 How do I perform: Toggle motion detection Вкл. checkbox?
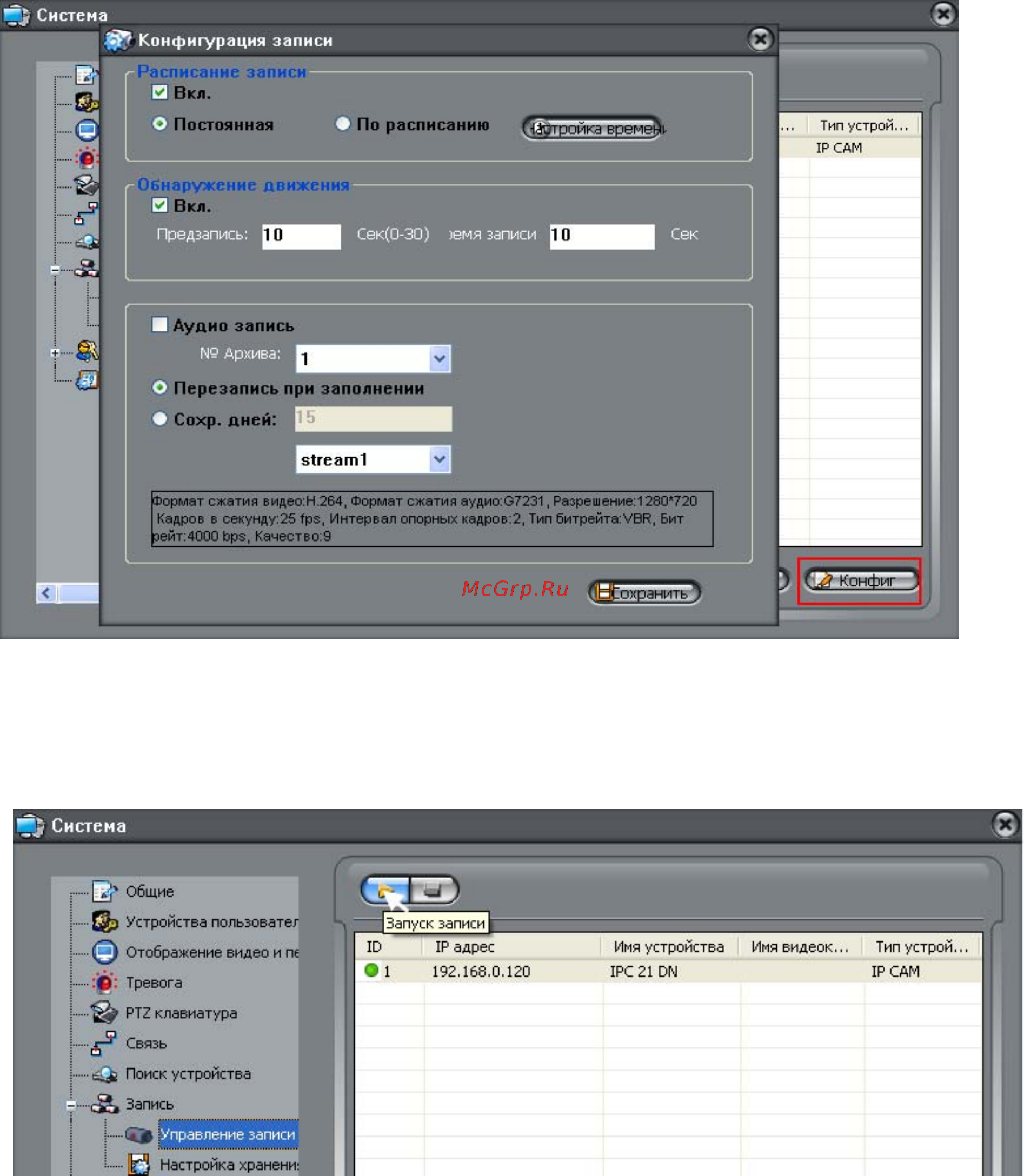coord(159,205)
